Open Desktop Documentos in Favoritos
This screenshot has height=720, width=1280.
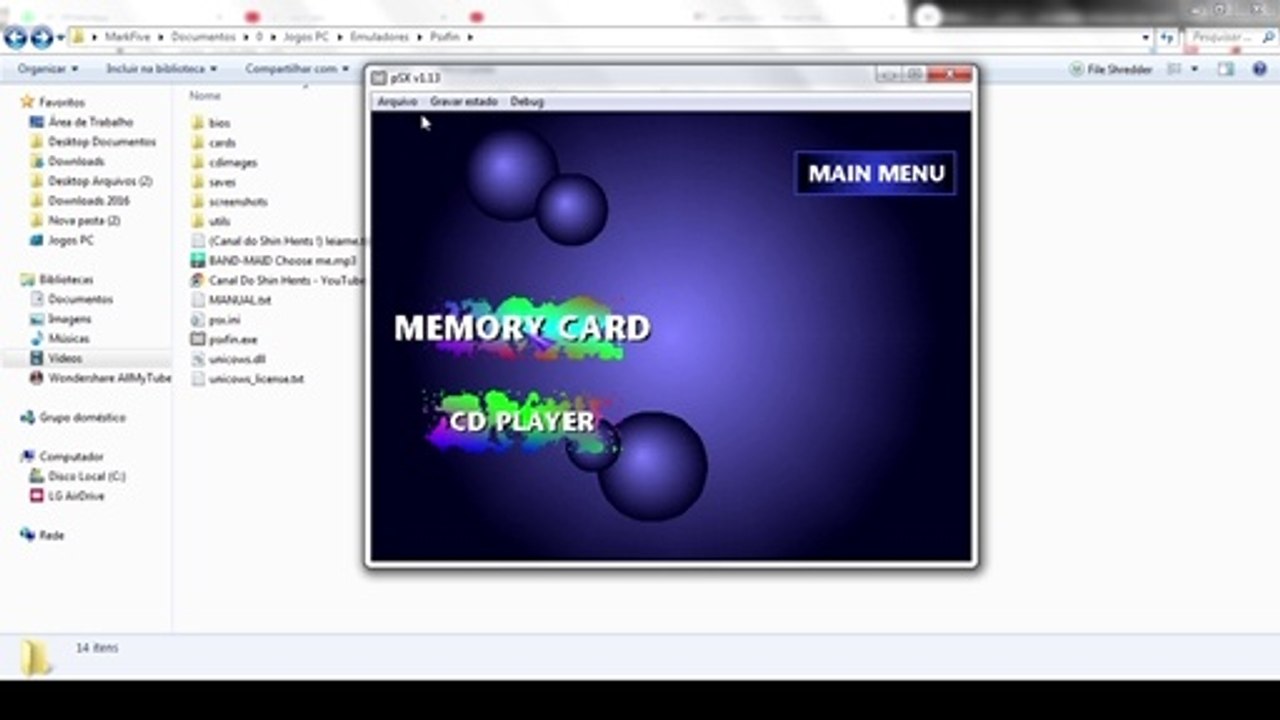tap(101, 142)
